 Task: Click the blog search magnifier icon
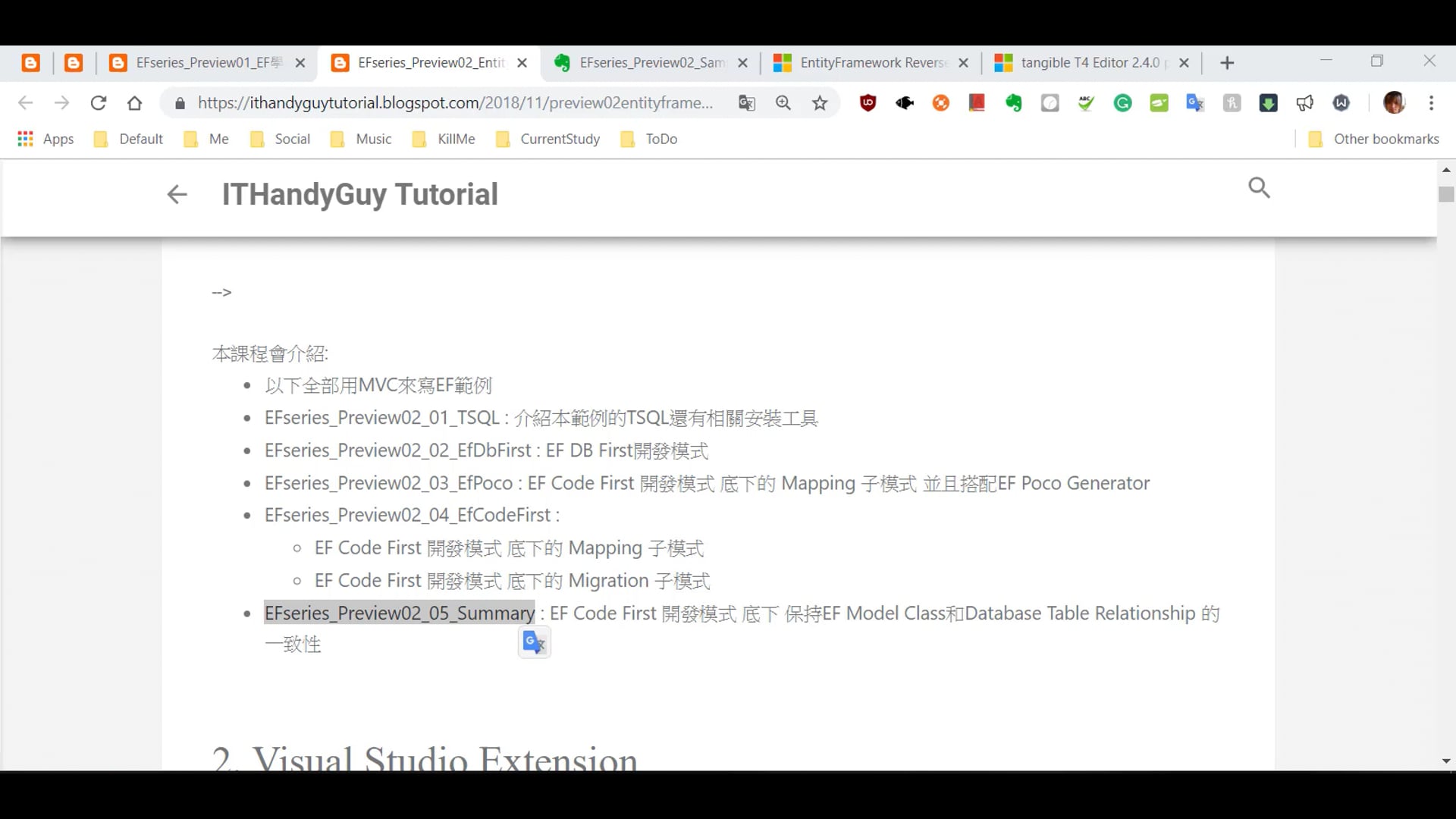[x=1259, y=187]
